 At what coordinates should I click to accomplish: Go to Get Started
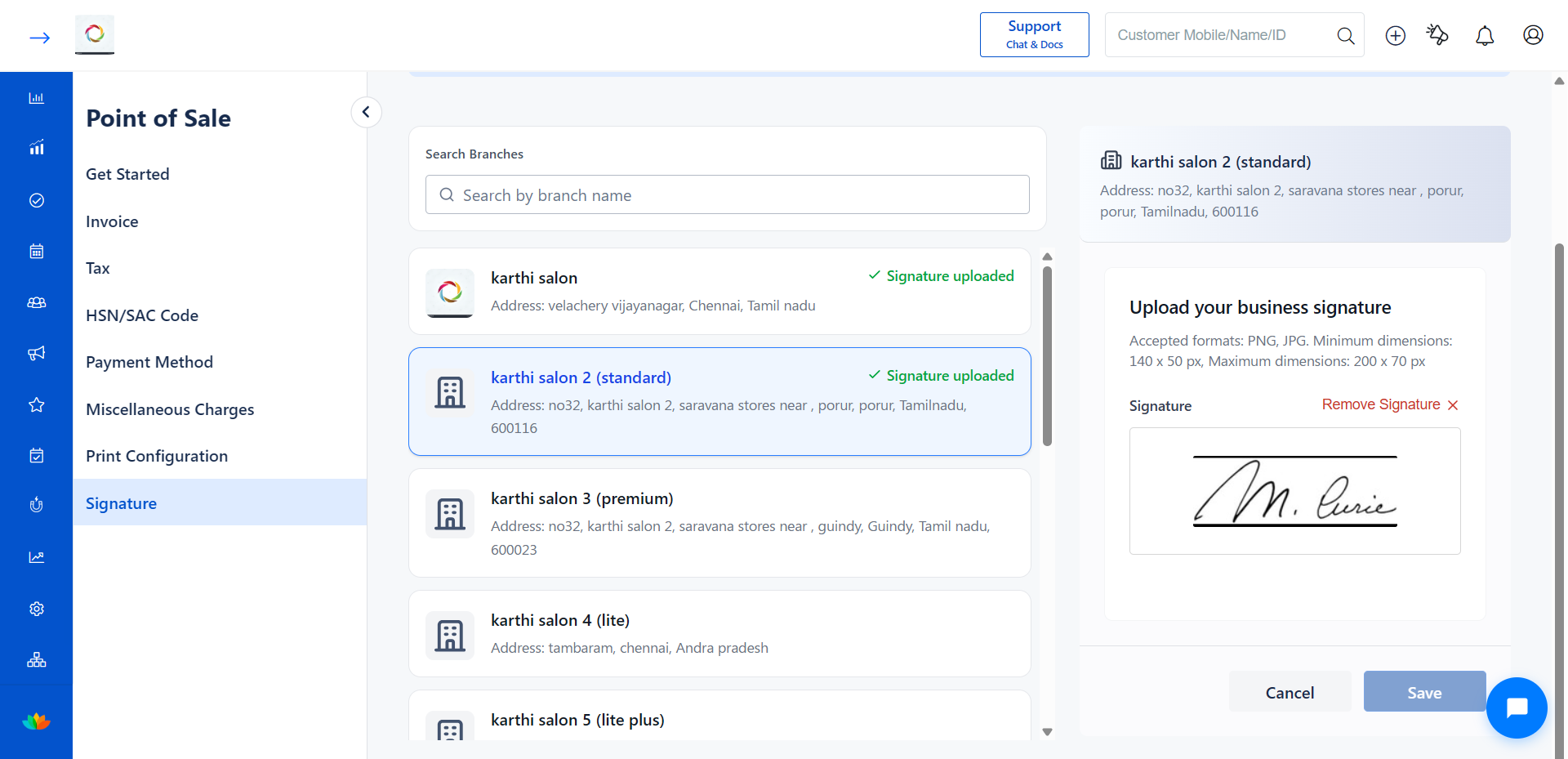coord(127,174)
